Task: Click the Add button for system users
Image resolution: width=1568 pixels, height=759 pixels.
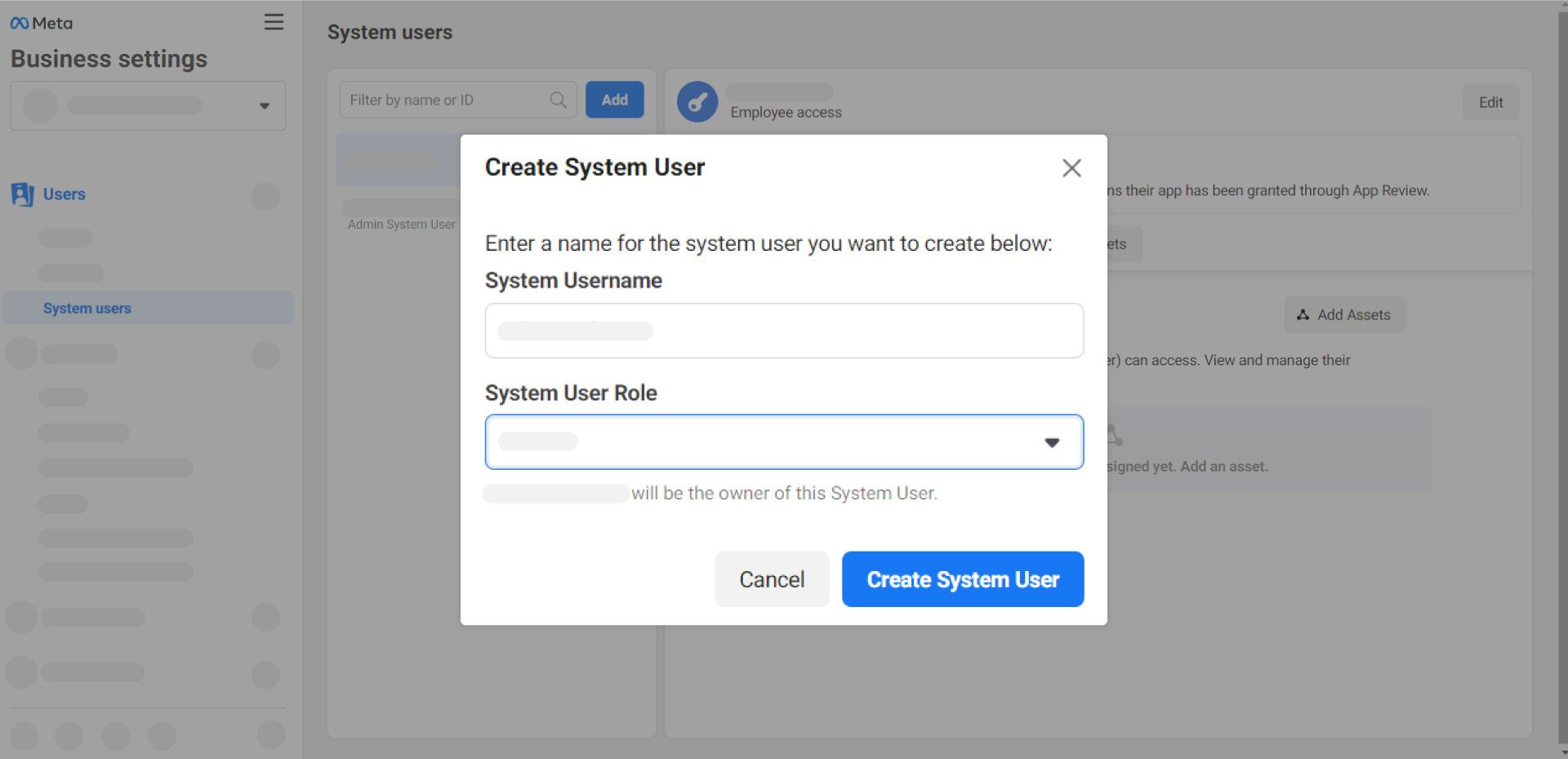Action: click(x=615, y=100)
